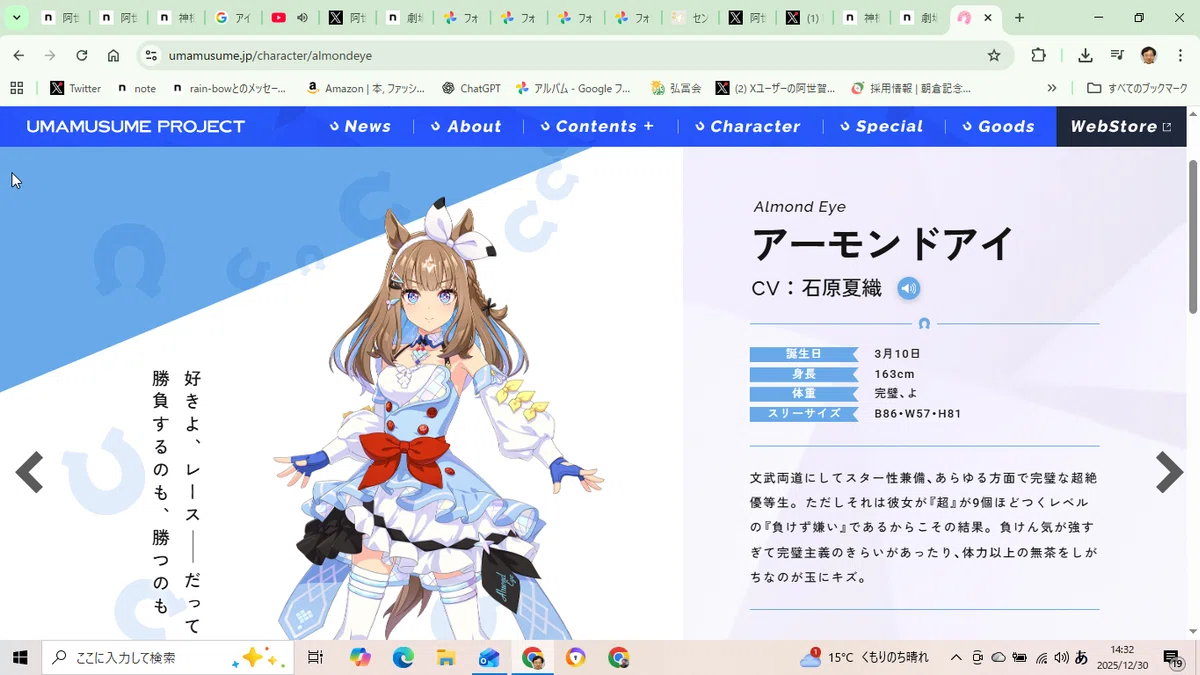
Task: Click the Almond Eye character illustration
Action: [440, 420]
